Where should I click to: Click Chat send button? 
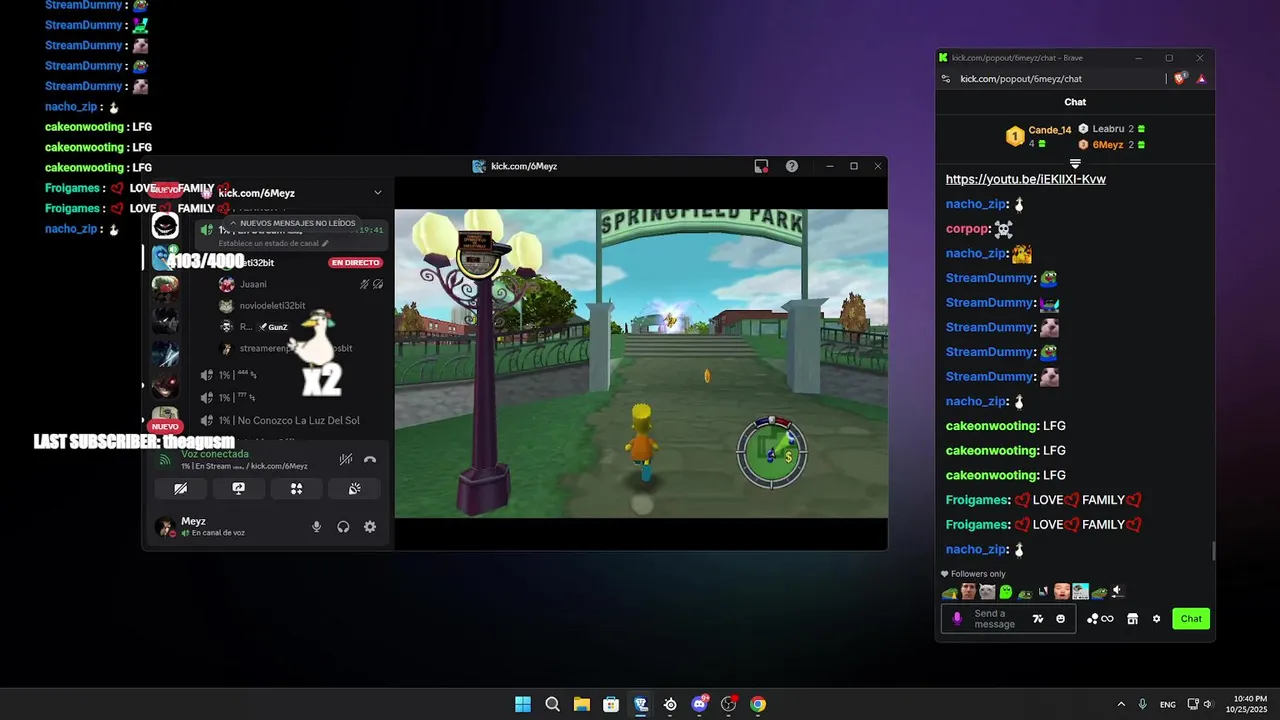[x=1191, y=619]
